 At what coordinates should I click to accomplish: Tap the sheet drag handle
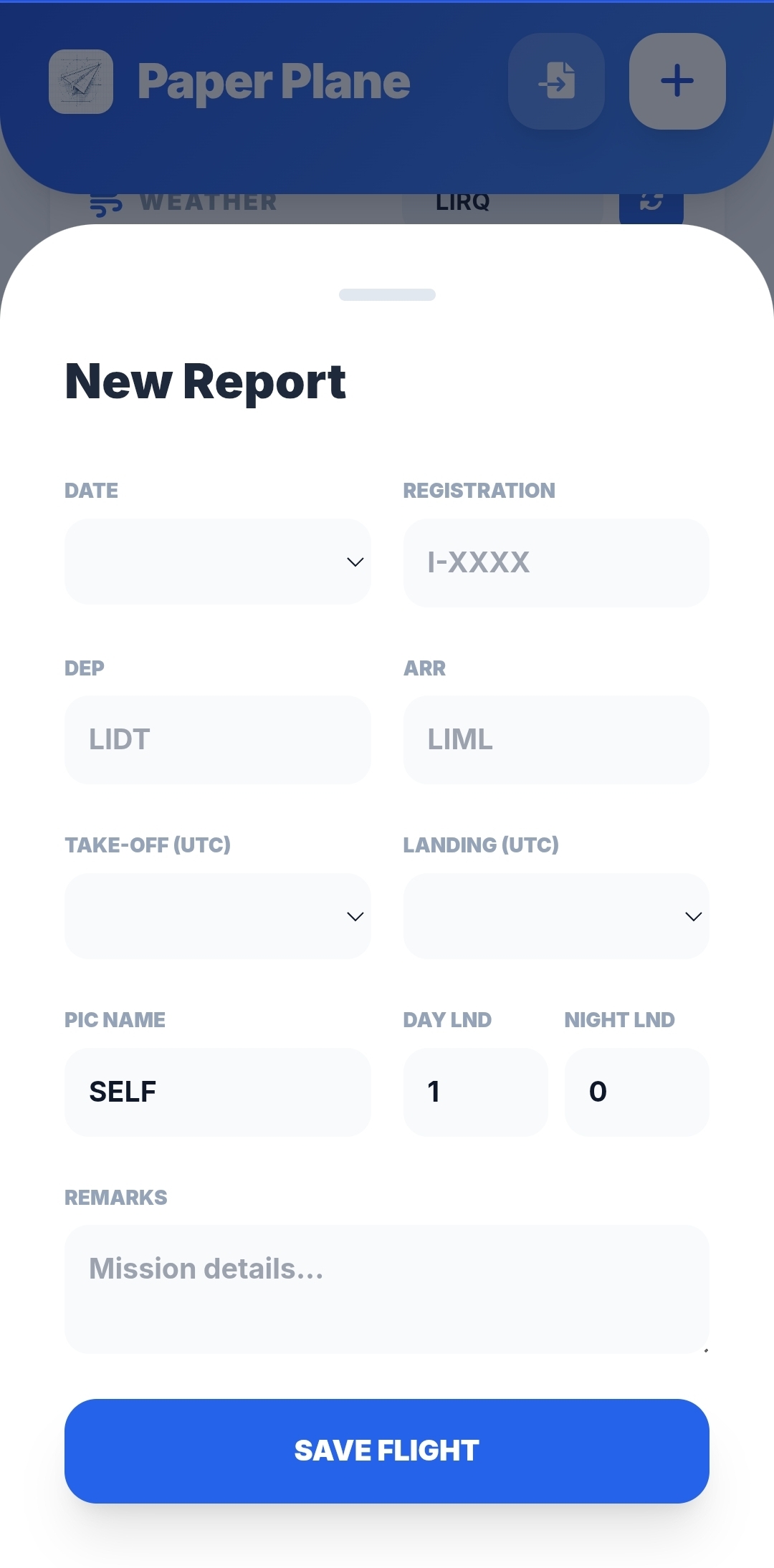[387, 294]
